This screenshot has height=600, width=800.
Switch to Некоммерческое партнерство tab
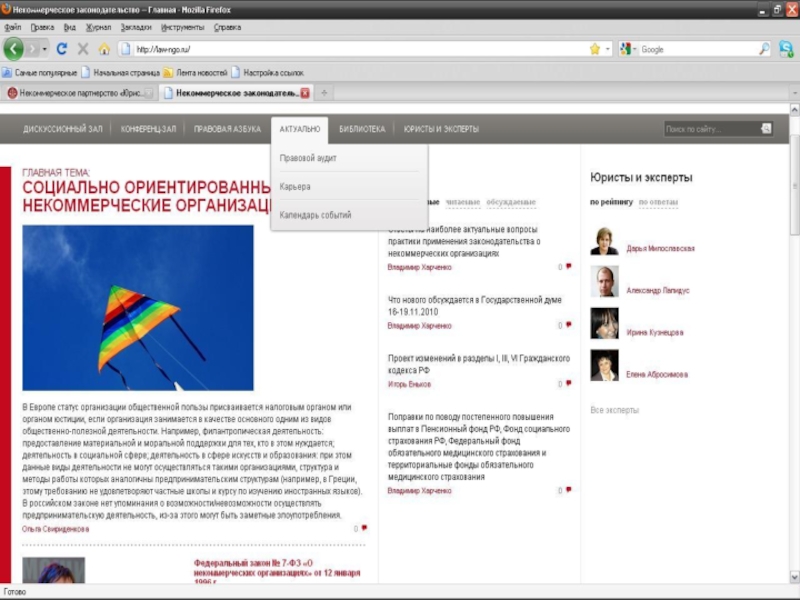(x=79, y=93)
